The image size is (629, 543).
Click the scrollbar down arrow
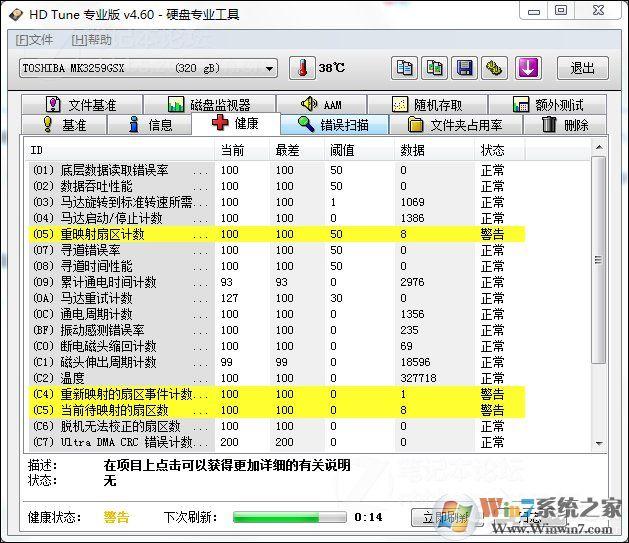(x=599, y=443)
